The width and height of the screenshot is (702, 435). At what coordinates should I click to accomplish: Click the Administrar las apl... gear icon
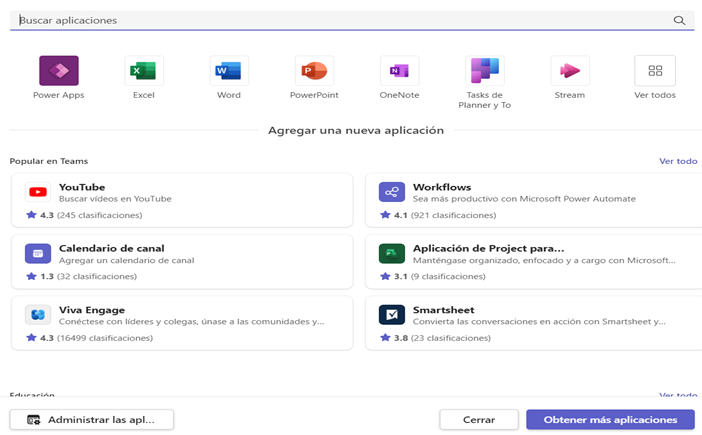click(x=34, y=420)
